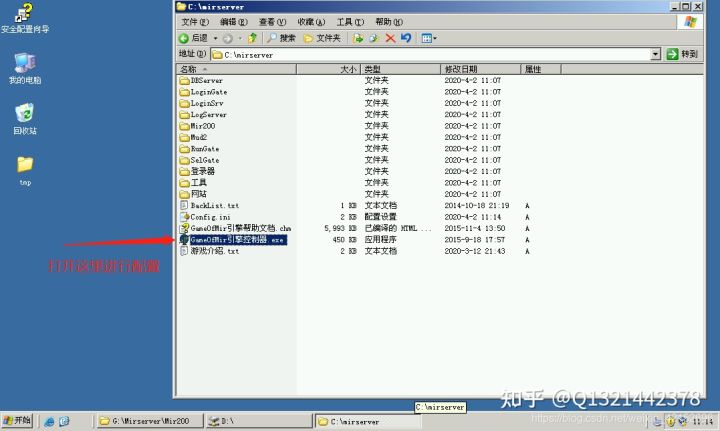Select GameOfMir引擎控制器.exe file

(x=237, y=240)
